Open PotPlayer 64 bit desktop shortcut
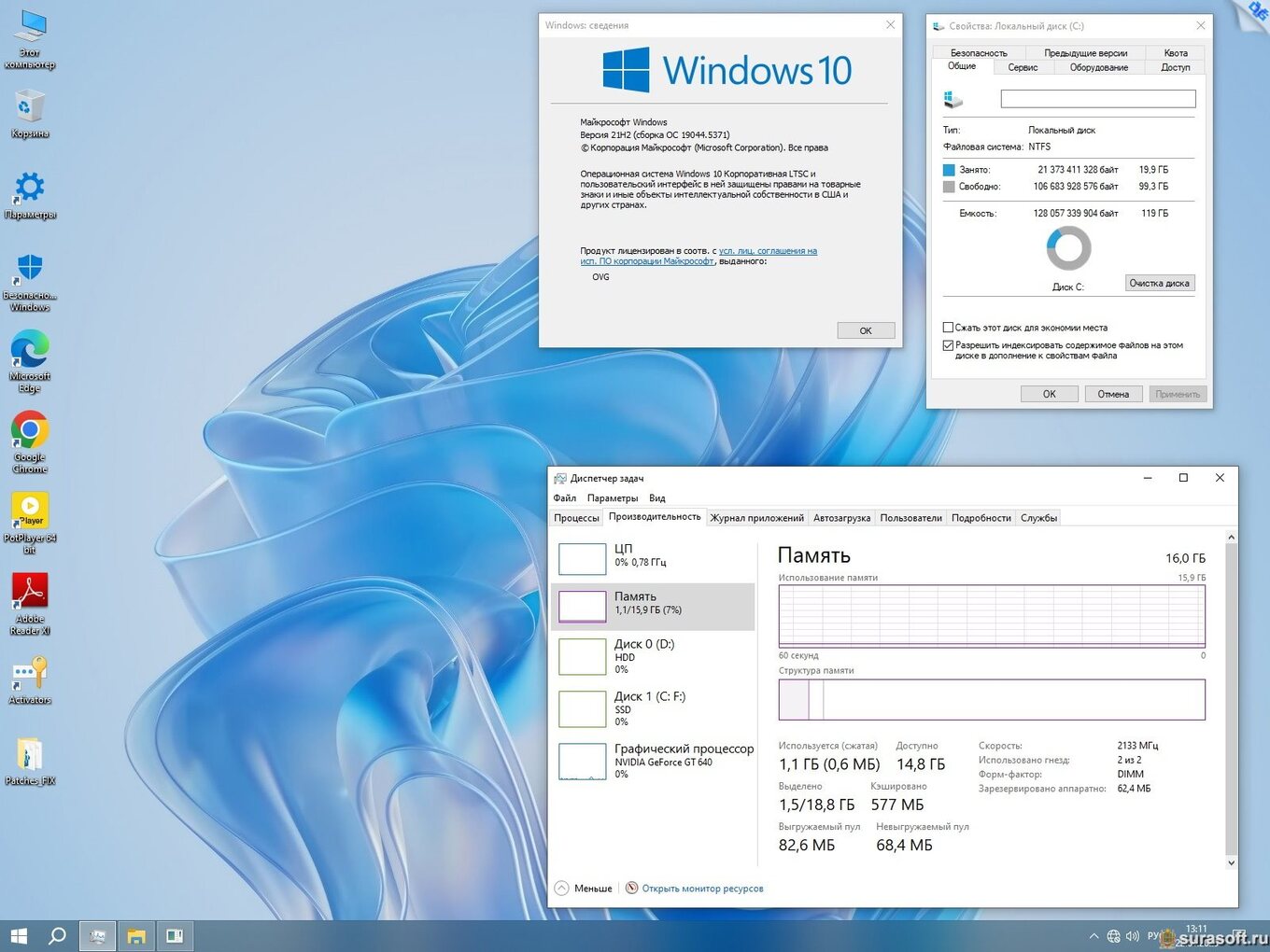 [x=30, y=523]
